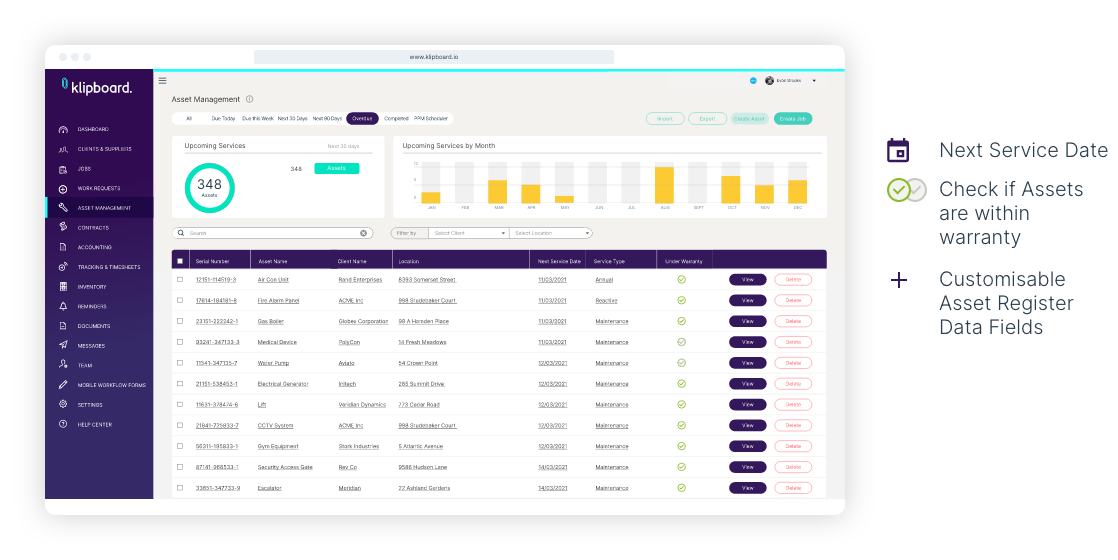The image size is (1118, 560).
Task: Clear the search field with X icon
Action: (364, 233)
